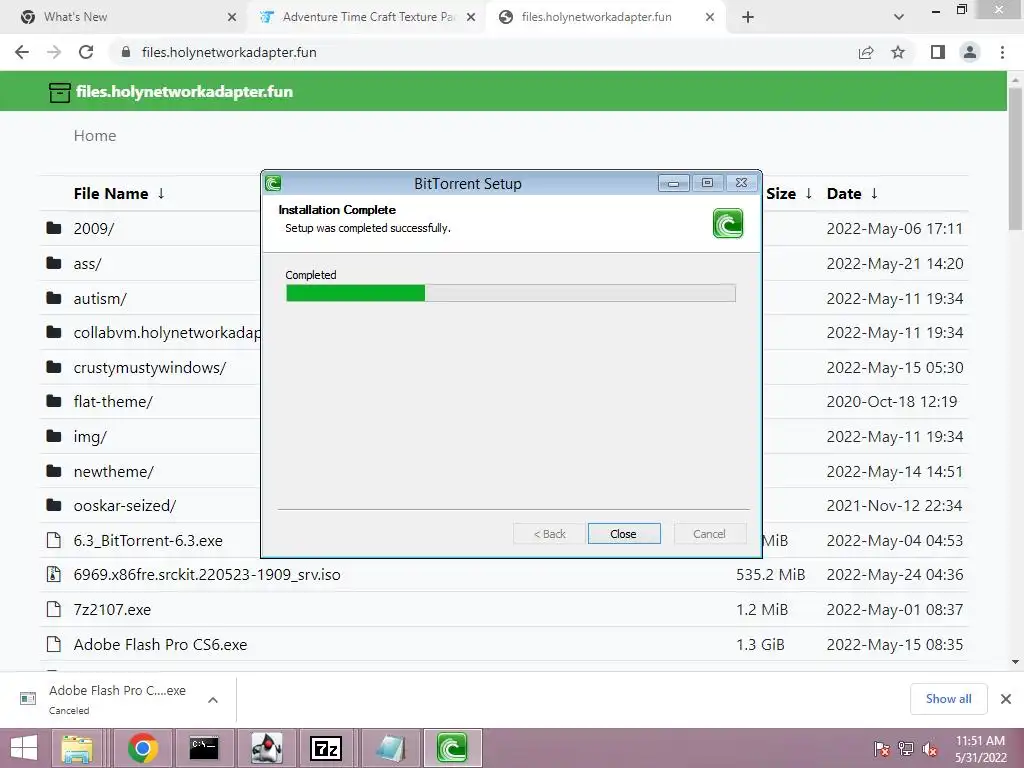Click the share page icon in address bar
This screenshot has width=1024, height=768.
point(866,52)
